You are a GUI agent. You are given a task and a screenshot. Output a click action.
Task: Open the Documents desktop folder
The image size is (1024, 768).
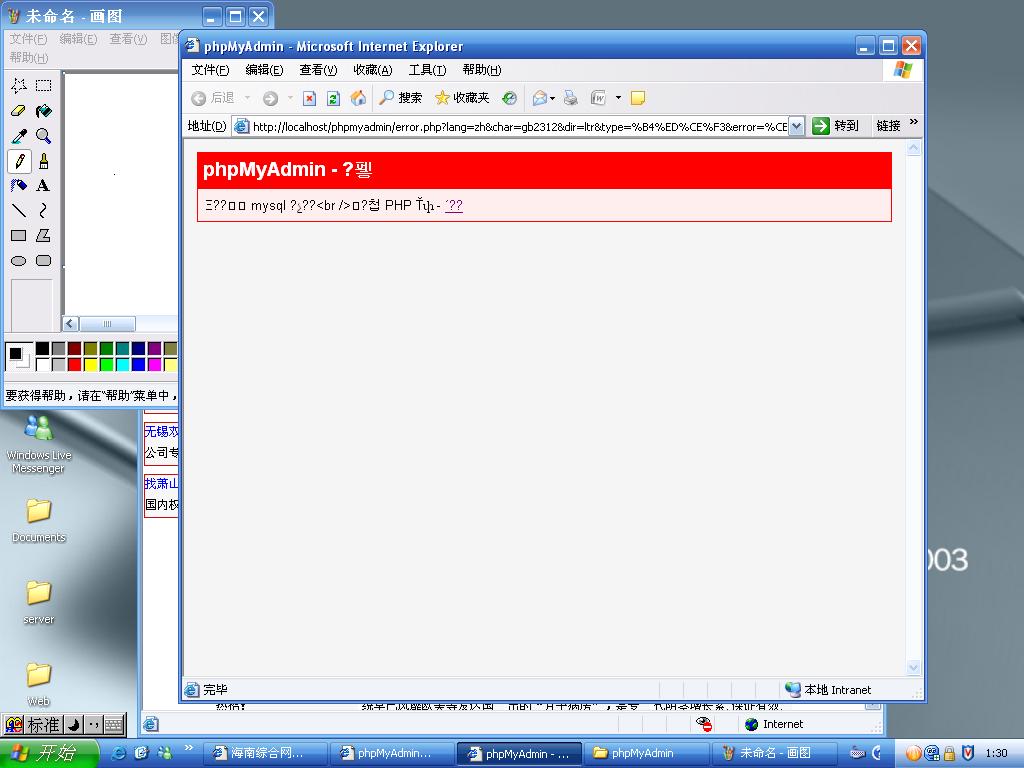39,520
